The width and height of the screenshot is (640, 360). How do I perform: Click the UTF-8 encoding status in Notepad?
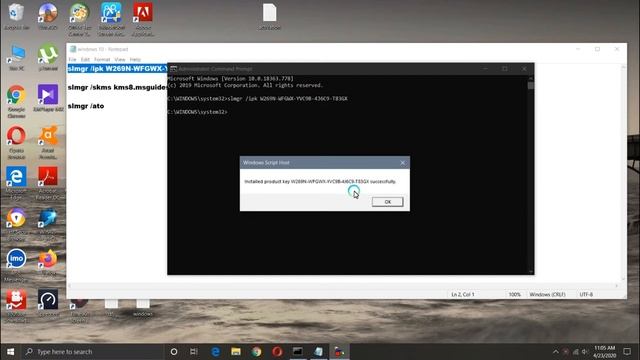pyautogui.click(x=586, y=294)
